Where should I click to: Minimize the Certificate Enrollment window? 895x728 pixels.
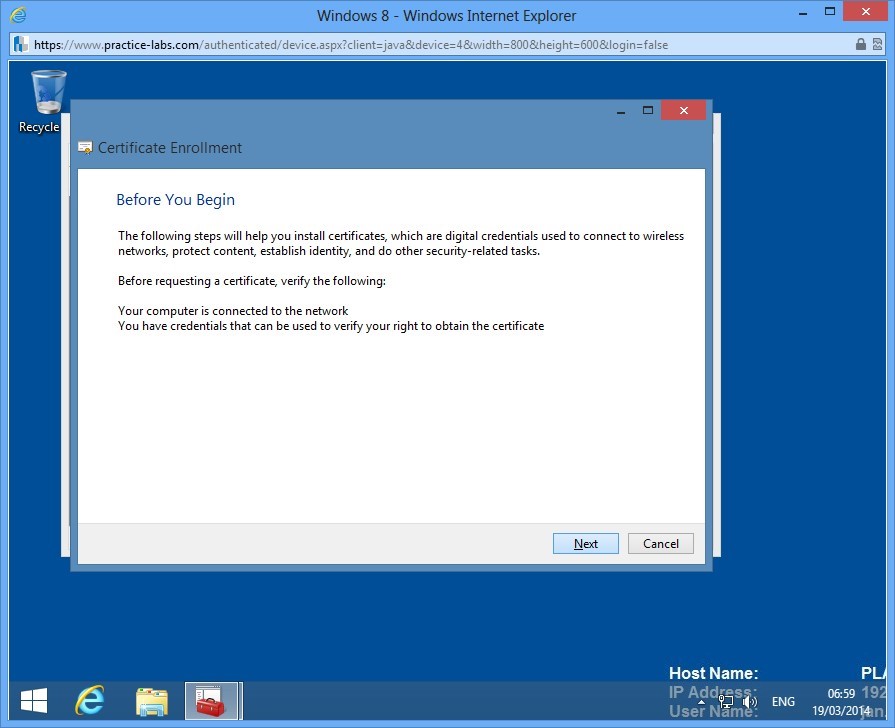(x=621, y=110)
